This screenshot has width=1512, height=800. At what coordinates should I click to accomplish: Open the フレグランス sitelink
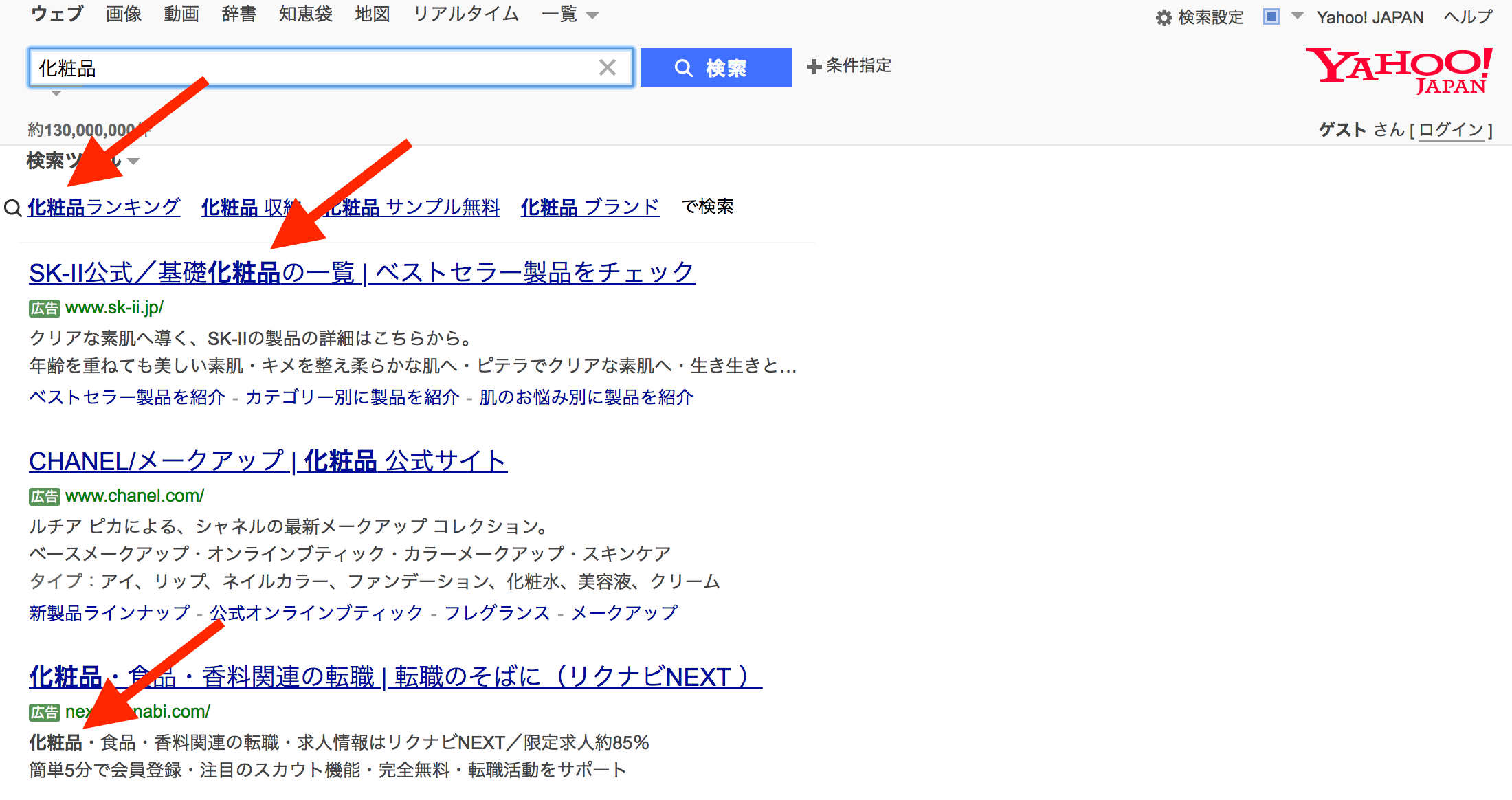(x=497, y=612)
